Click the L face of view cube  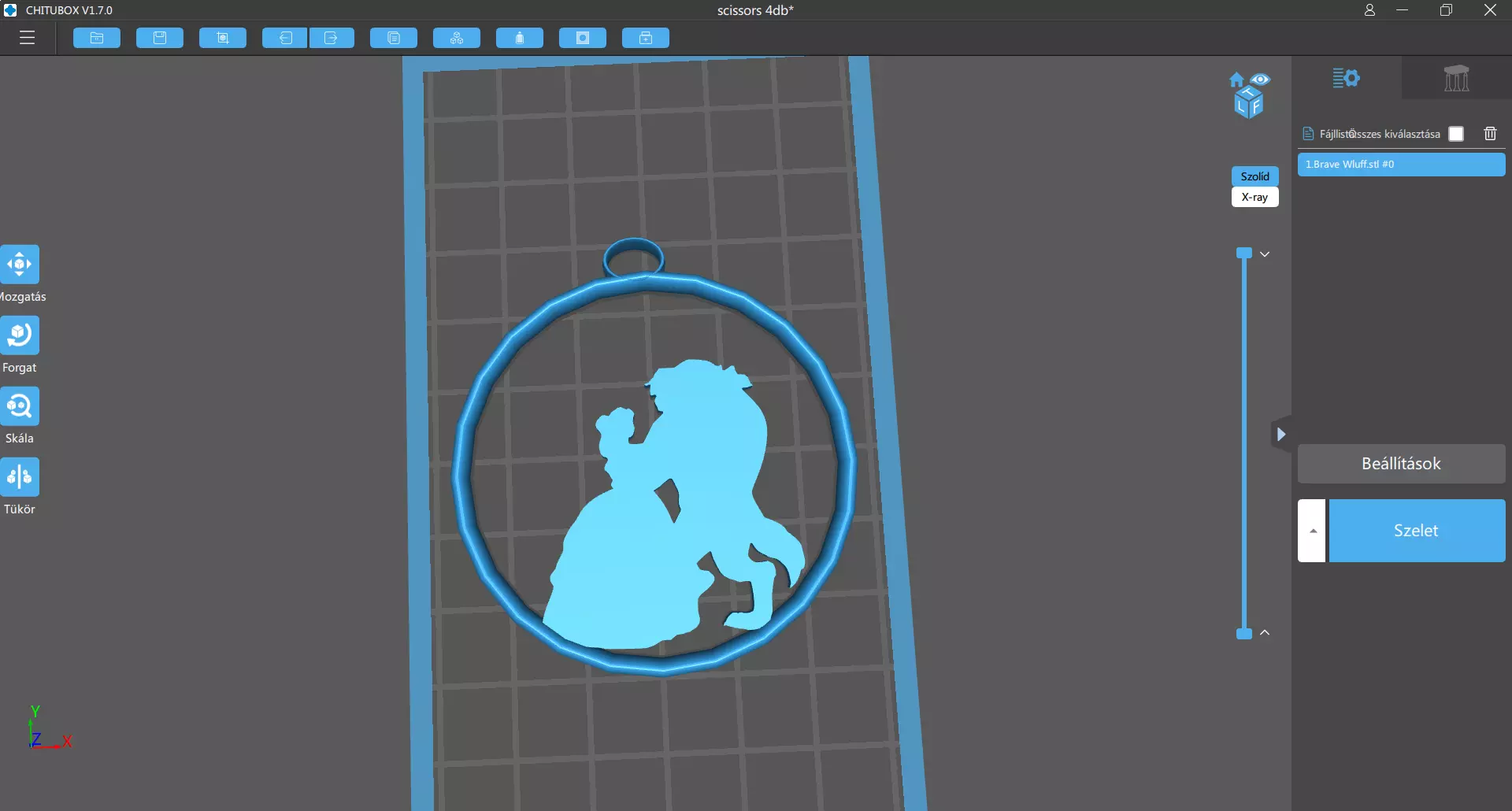click(x=1242, y=107)
